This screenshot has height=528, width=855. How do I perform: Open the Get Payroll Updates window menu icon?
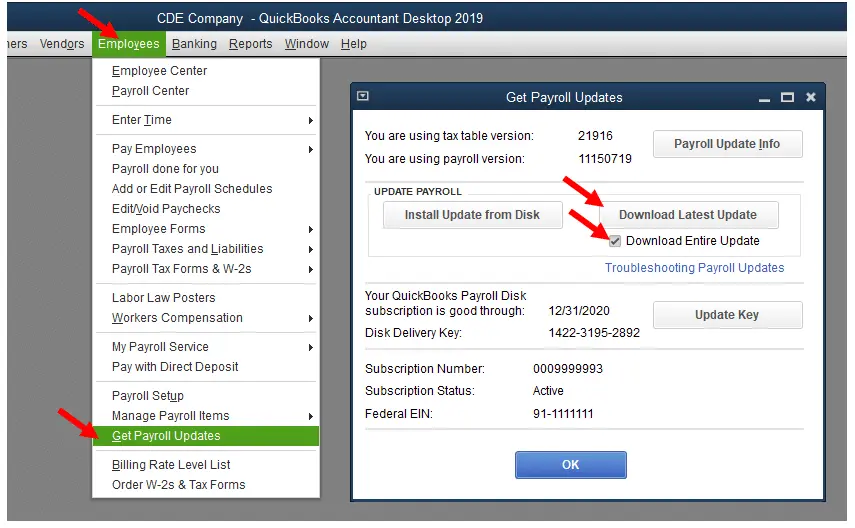(x=363, y=97)
